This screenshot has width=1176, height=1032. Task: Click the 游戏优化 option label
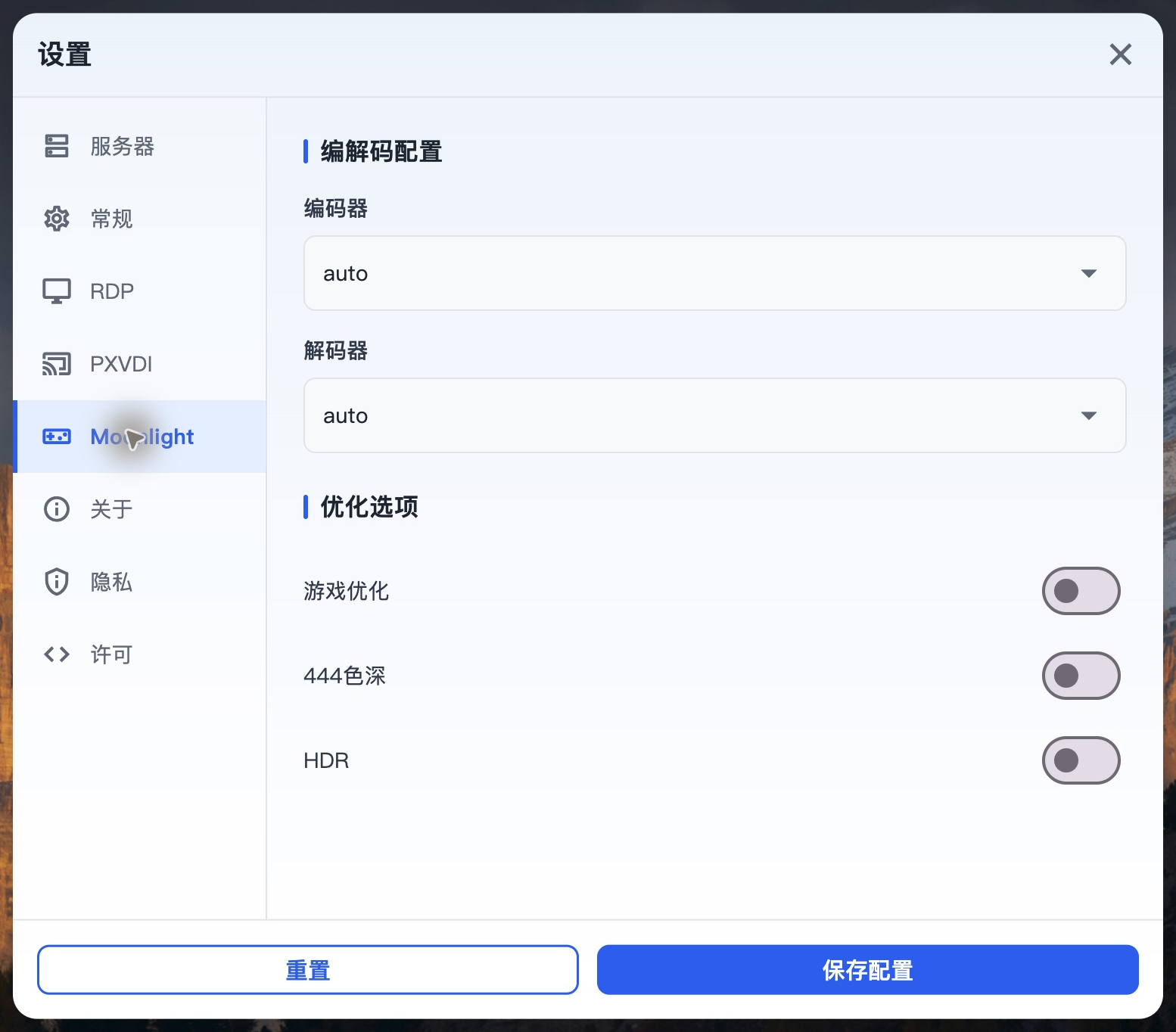pyautogui.click(x=347, y=591)
